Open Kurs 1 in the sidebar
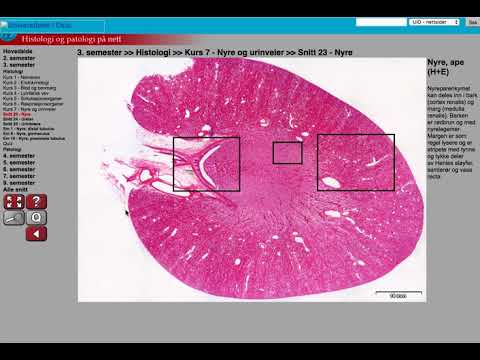Viewport: 480px width, 360px height. click(21, 77)
